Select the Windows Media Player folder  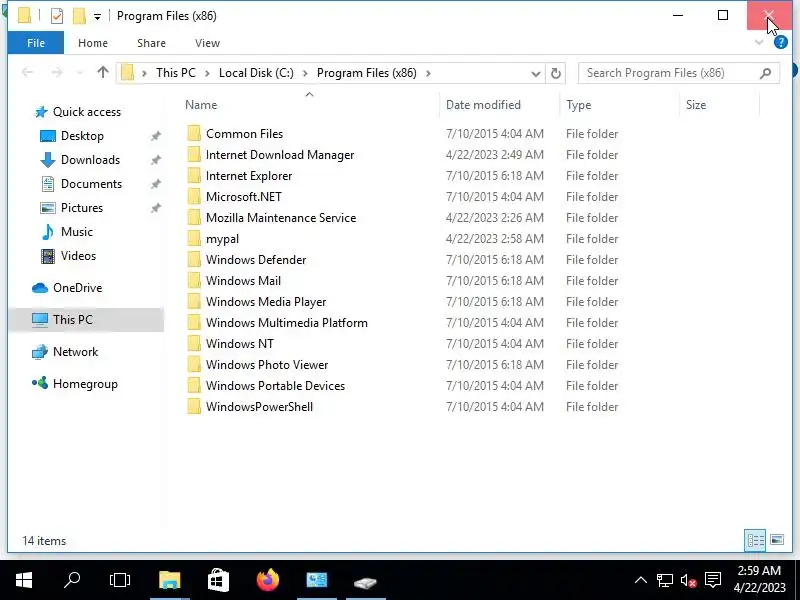pyautogui.click(x=266, y=302)
